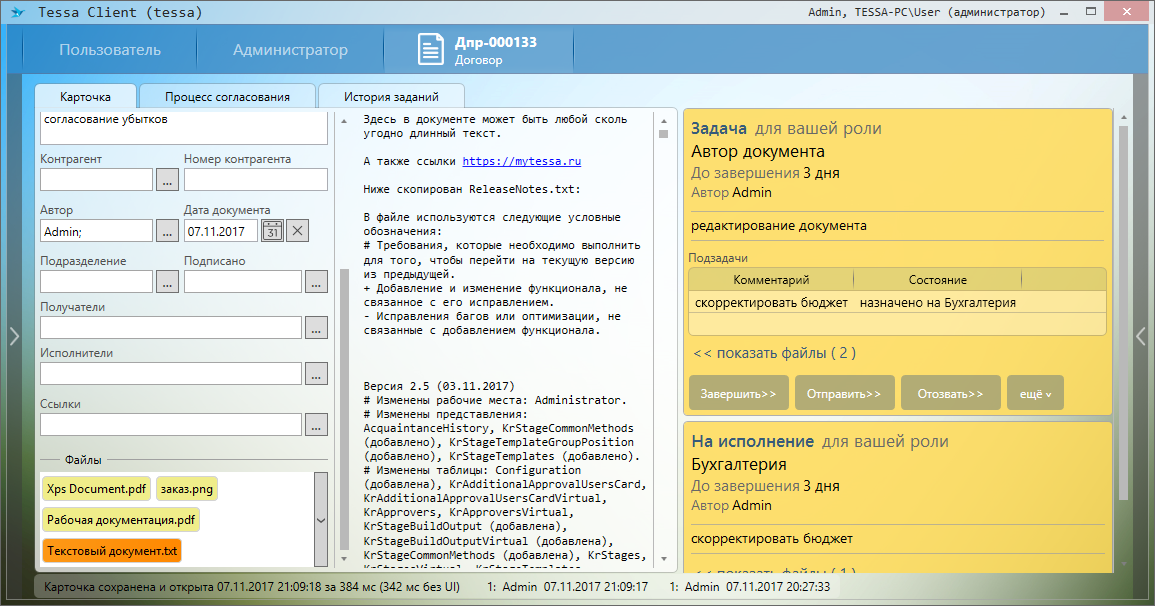
Task: Click the 'Автор документа' role title
Action: (758, 152)
